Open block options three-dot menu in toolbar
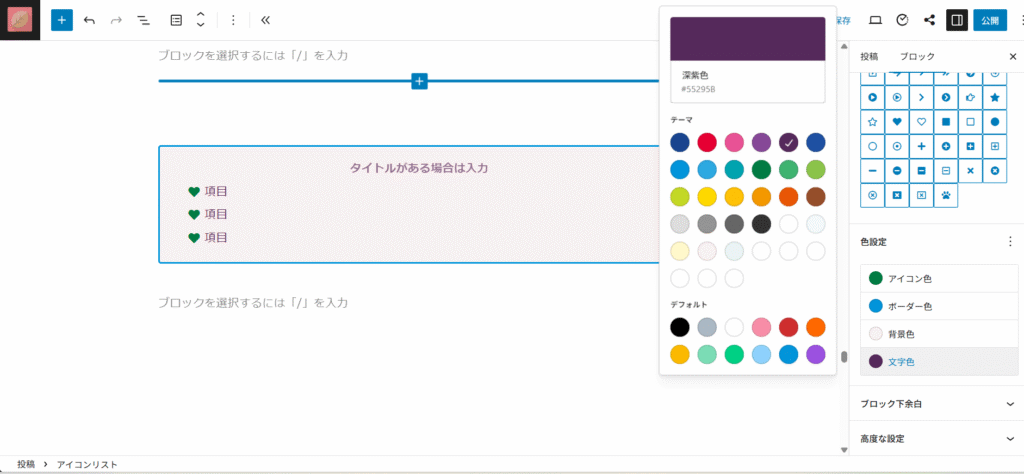This screenshot has width=1024, height=474. pyautogui.click(x=233, y=20)
